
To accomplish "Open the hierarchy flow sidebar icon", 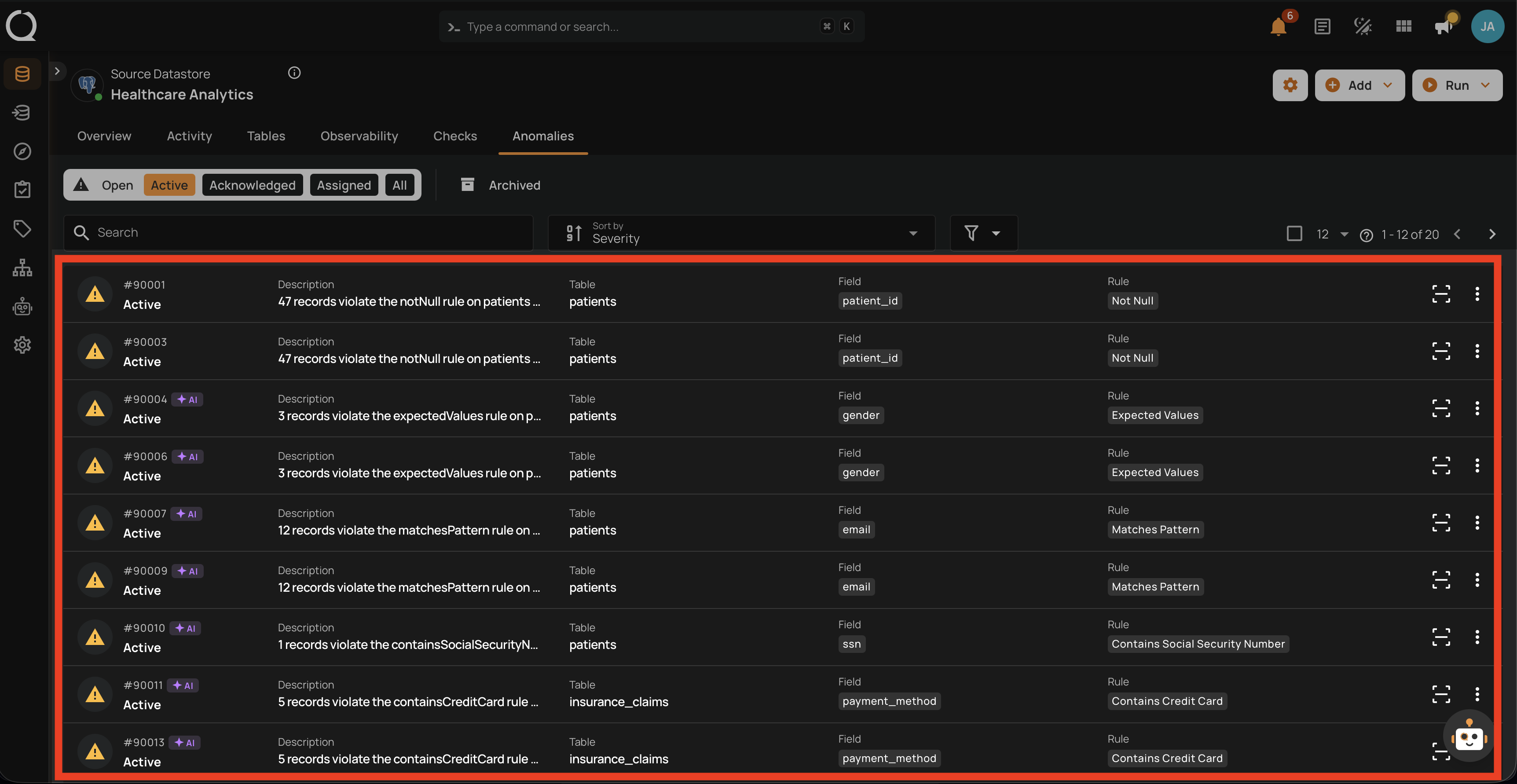I will click(x=22, y=267).
